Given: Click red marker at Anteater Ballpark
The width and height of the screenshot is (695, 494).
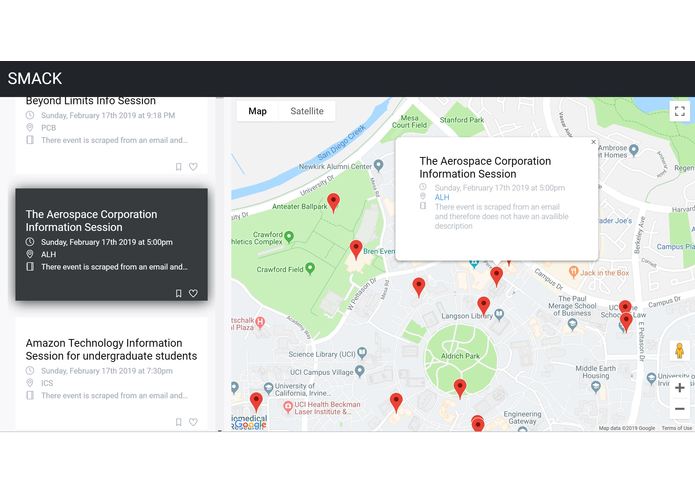Looking at the screenshot, I should coord(333,202).
